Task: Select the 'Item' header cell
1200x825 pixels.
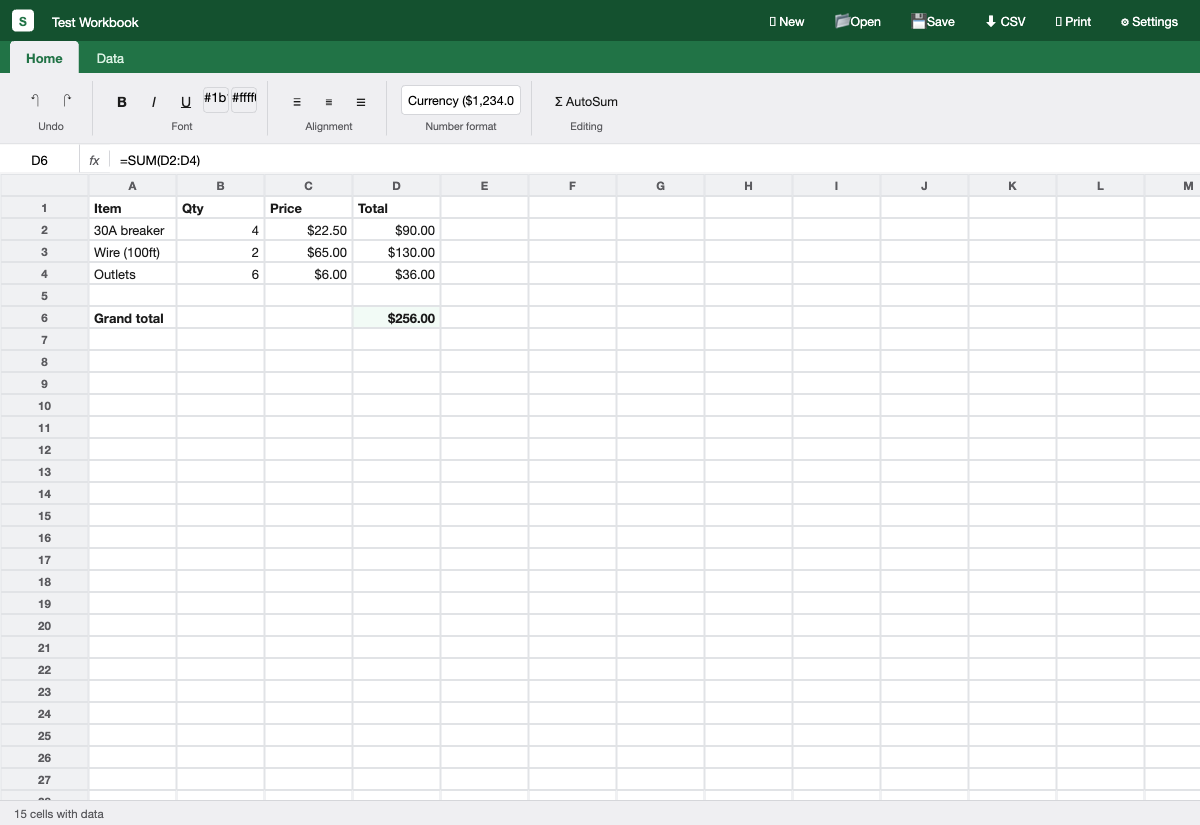Action: (132, 208)
